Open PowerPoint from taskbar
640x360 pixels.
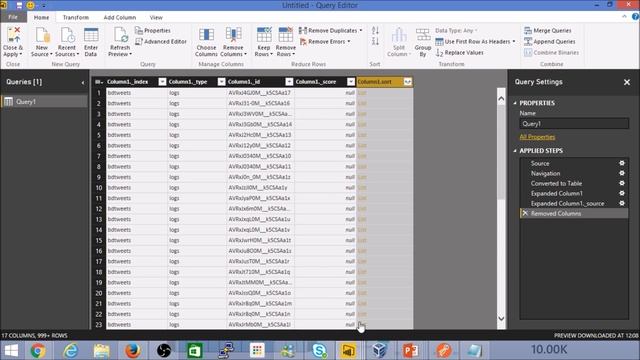[411, 351]
